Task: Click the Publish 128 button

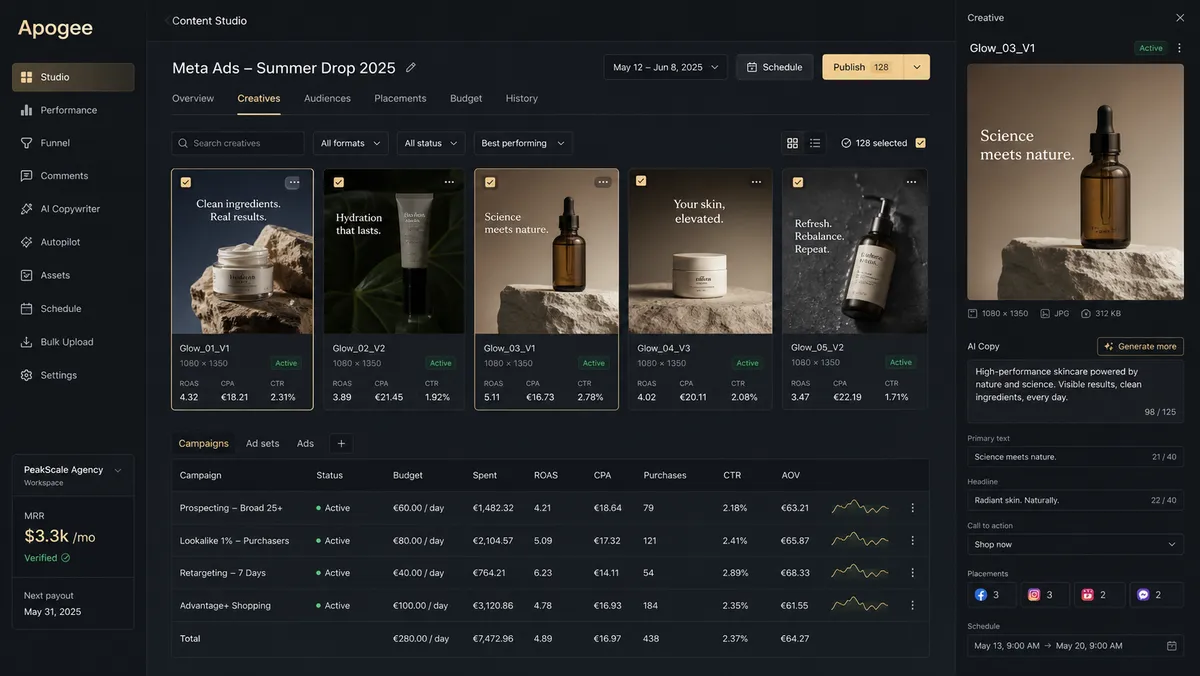Action: coord(863,67)
